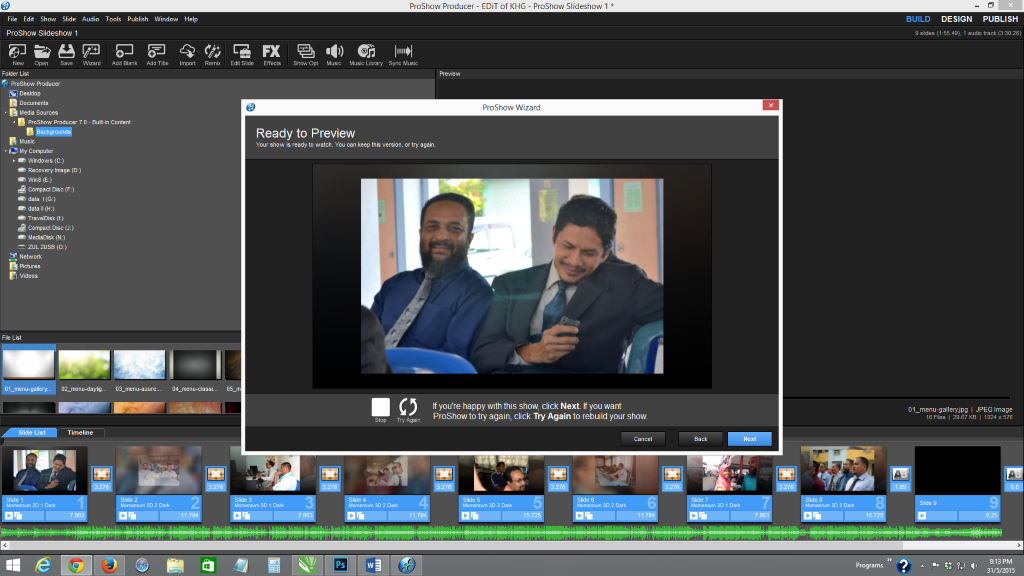The width and height of the screenshot is (1024, 576).
Task: Collapse the Media Sources tree node
Action: (x=6, y=112)
